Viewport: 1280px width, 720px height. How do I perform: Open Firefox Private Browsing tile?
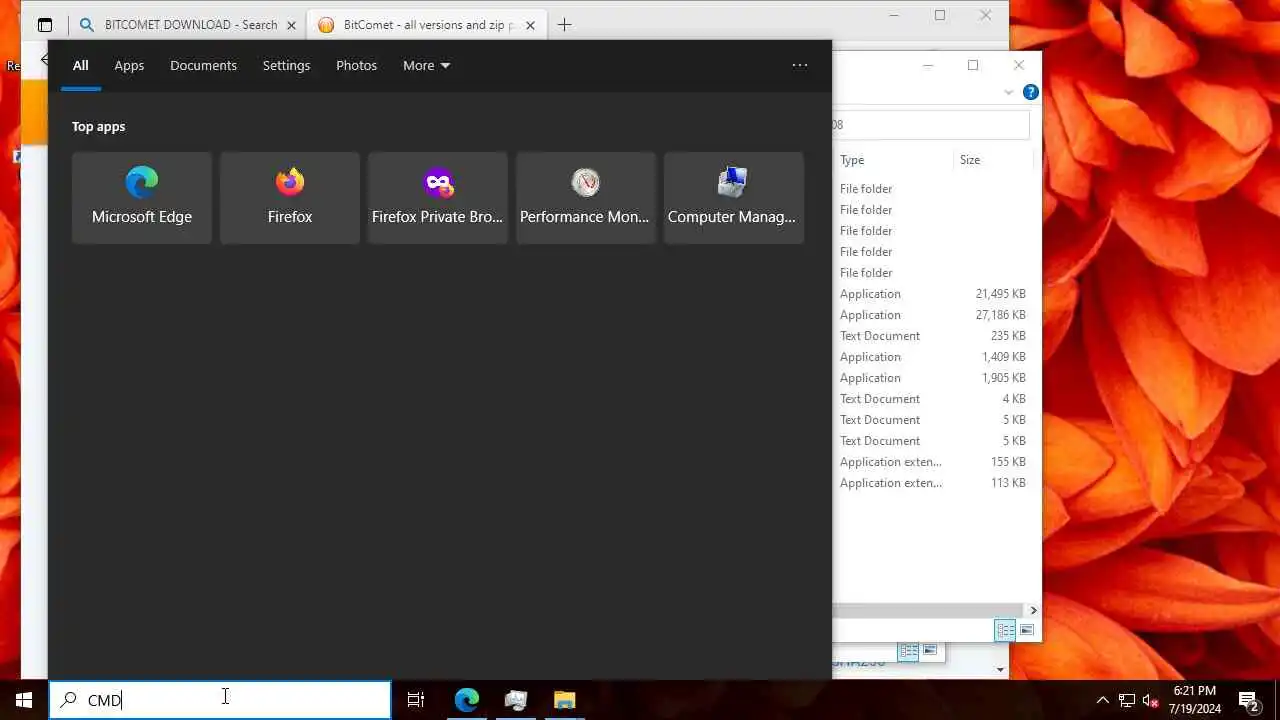(x=438, y=198)
